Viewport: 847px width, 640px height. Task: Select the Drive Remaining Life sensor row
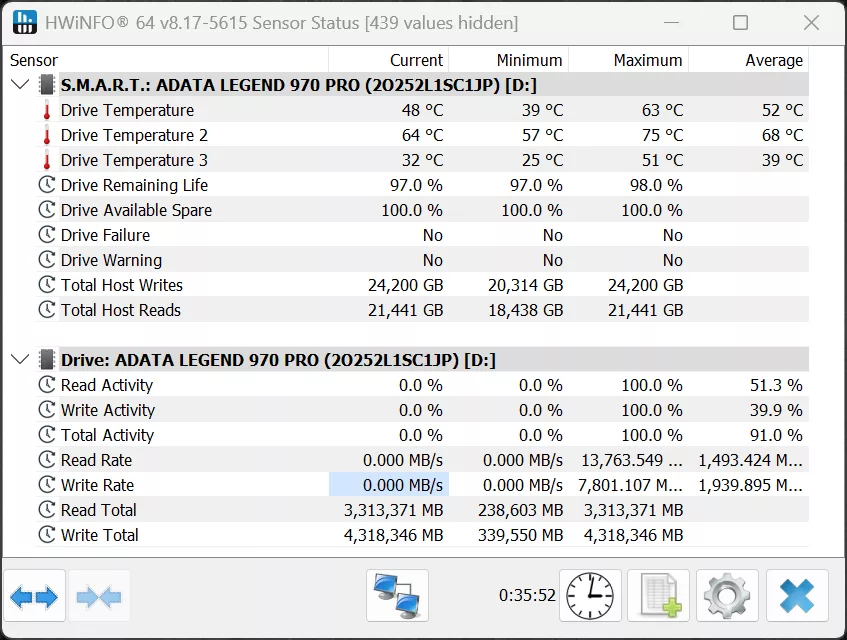click(422, 185)
